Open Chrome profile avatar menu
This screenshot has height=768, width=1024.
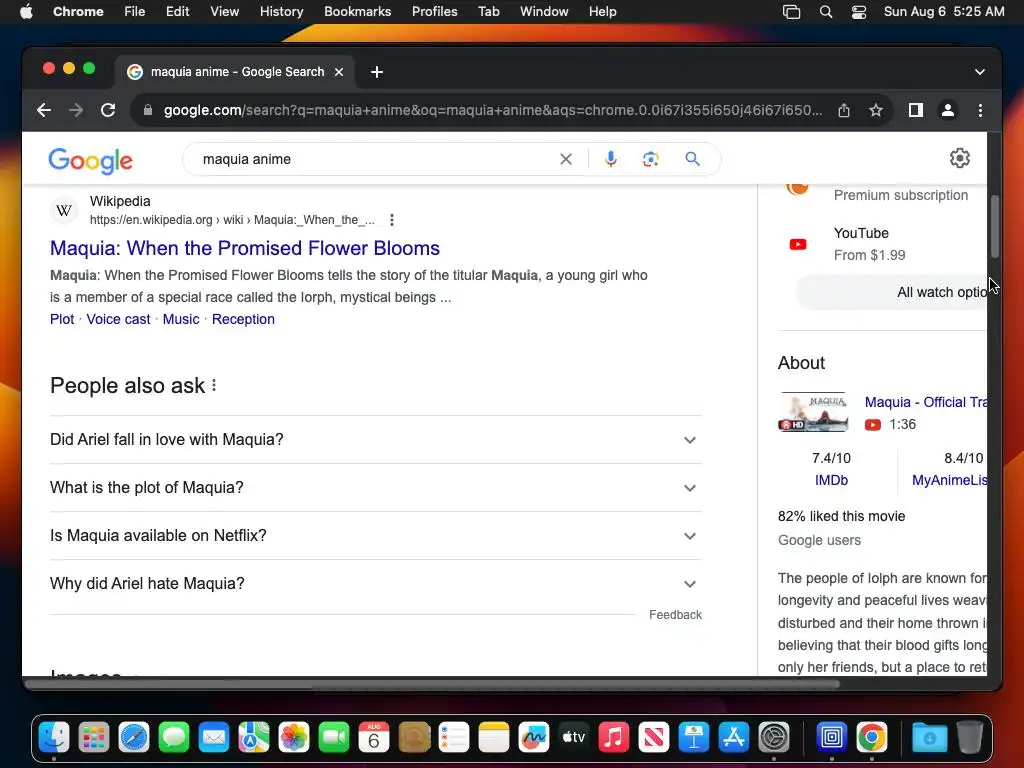(948, 110)
